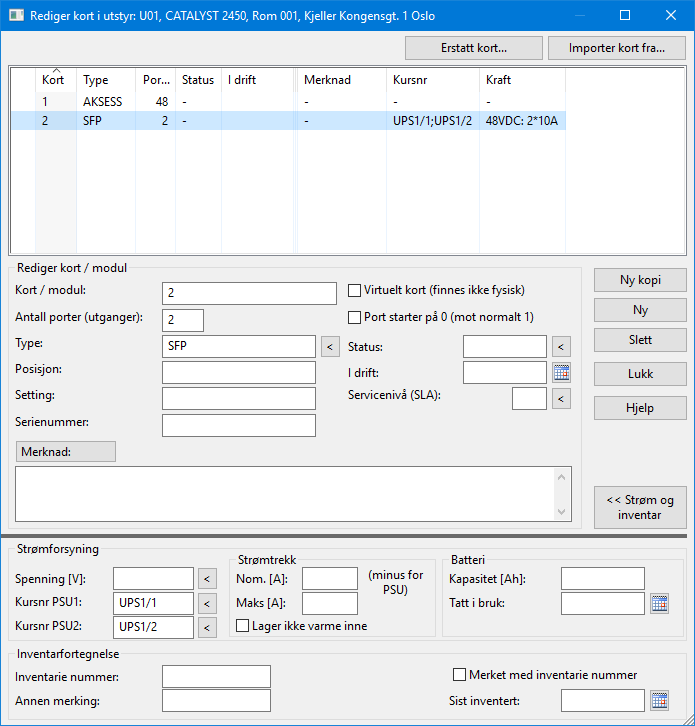Sort list by Kursnr column header
Screen dimensions: 695x726
(x=433, y=80)
